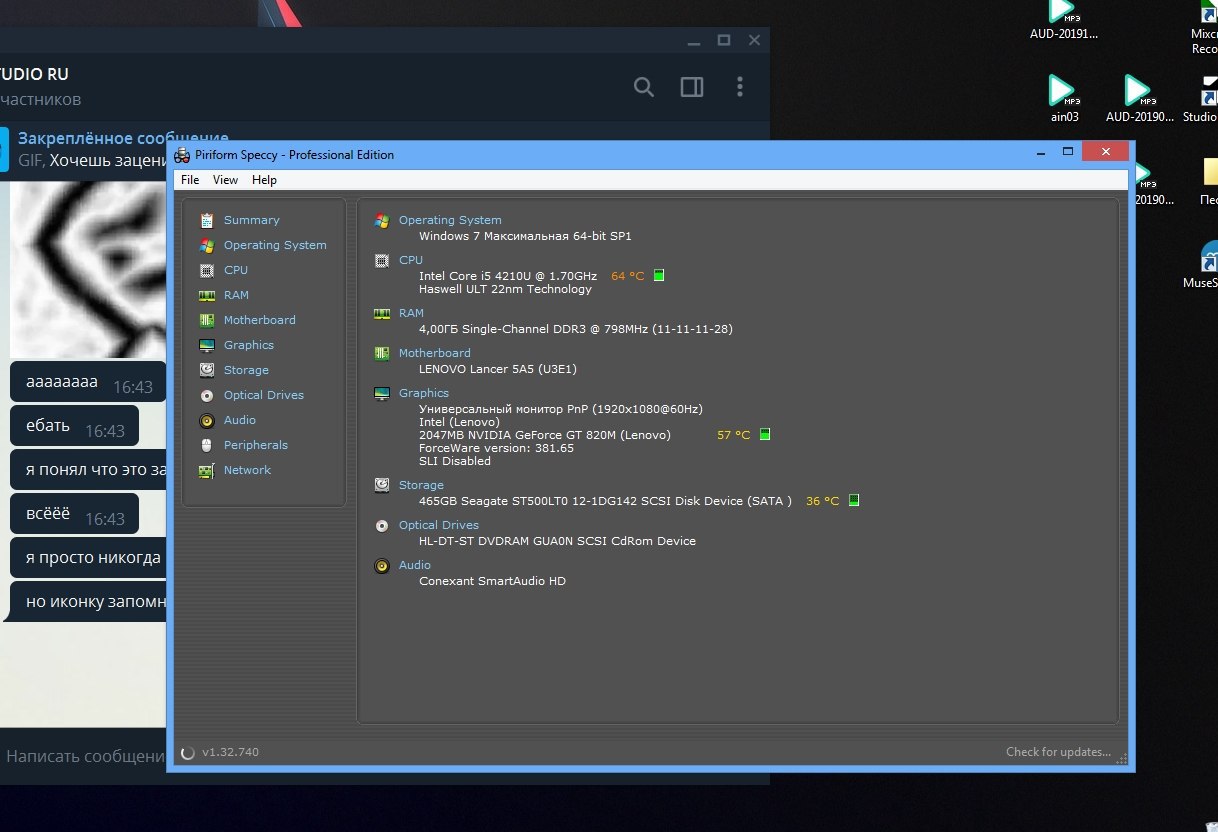This screenshot has height=832, width=1218.
Task: Go to Peripherals sidebar label
Action: pyautogui.click(x=256, y=445)
